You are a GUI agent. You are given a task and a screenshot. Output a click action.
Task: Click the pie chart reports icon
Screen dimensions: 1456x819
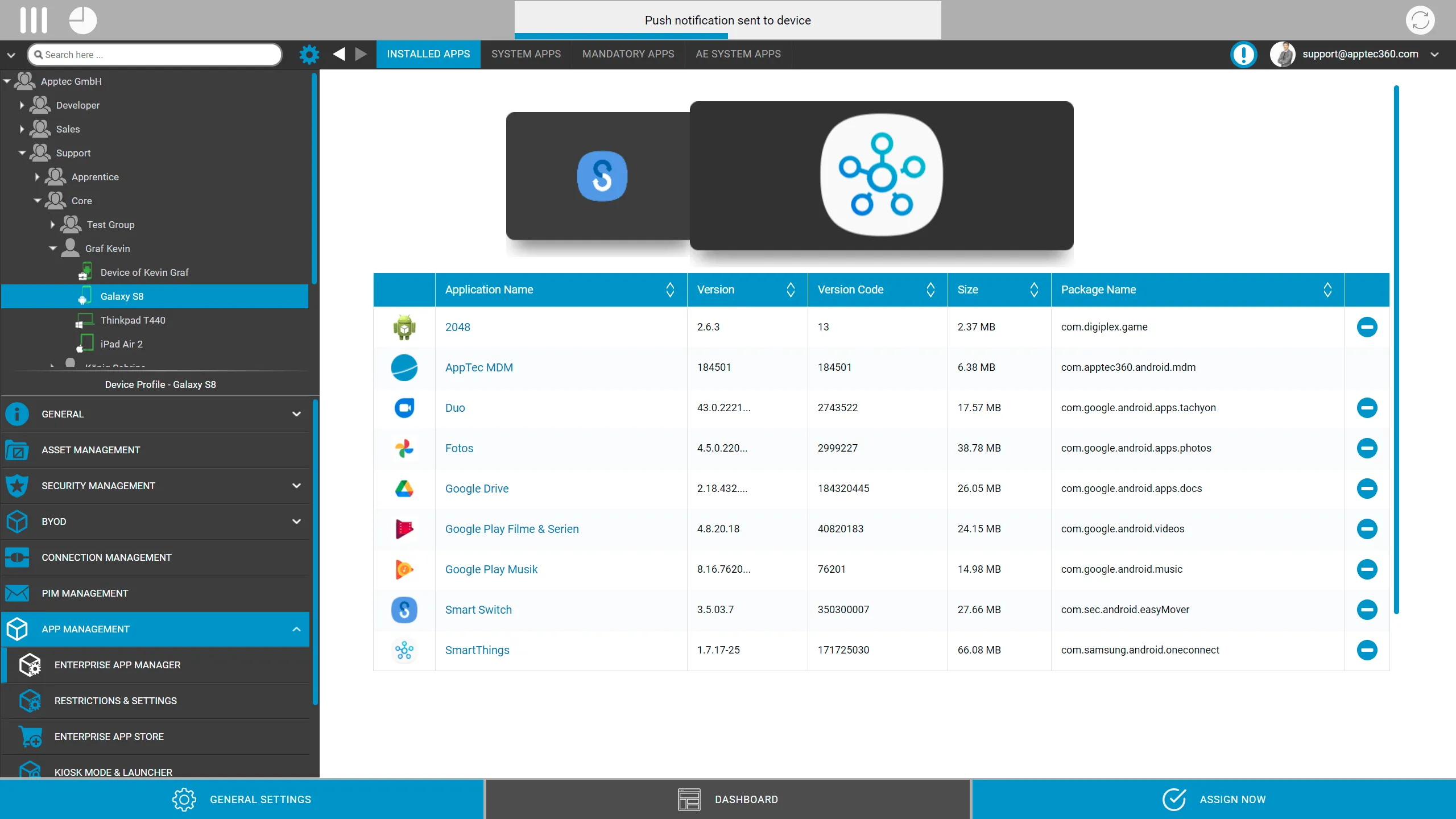pyautogui.click(x=83, y=20)
